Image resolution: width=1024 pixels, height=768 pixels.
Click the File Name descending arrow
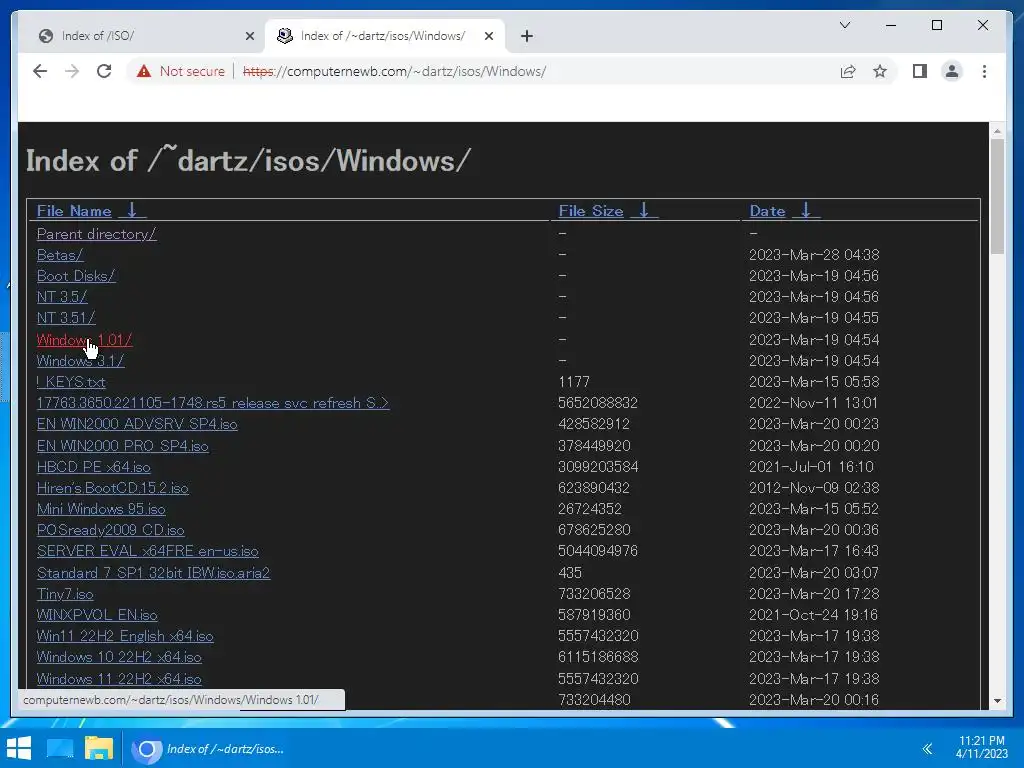[x=132, y=210]
